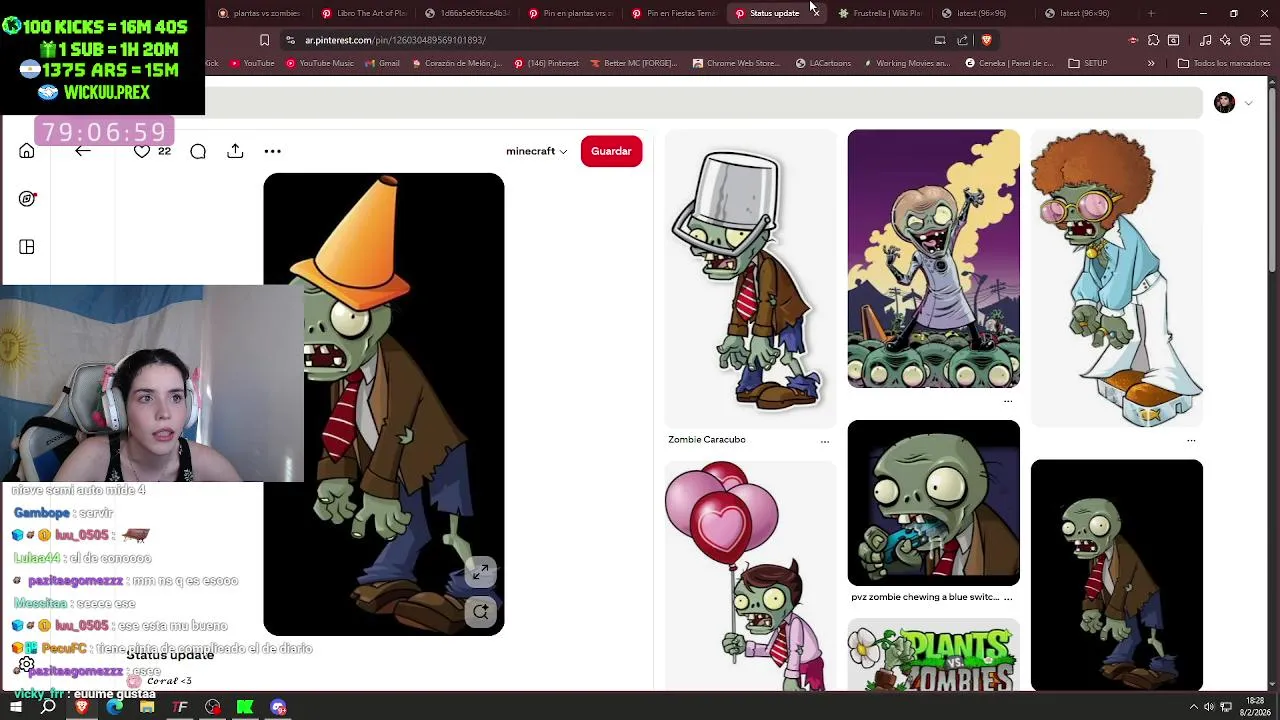Open the gargantuar zombie horde pin
1280x720 pixels.
coord(934,258)
